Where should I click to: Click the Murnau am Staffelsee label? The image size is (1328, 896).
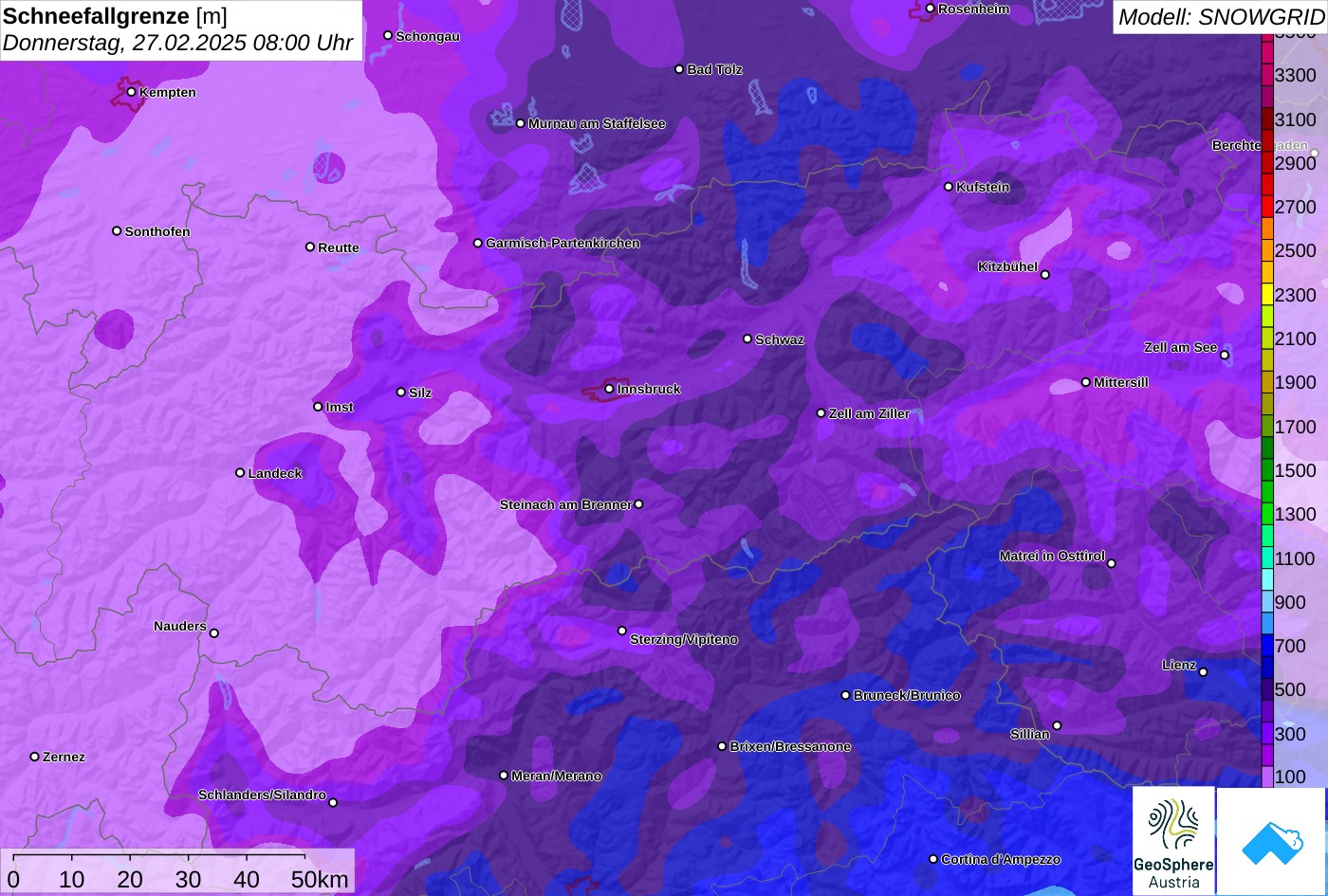597,123
